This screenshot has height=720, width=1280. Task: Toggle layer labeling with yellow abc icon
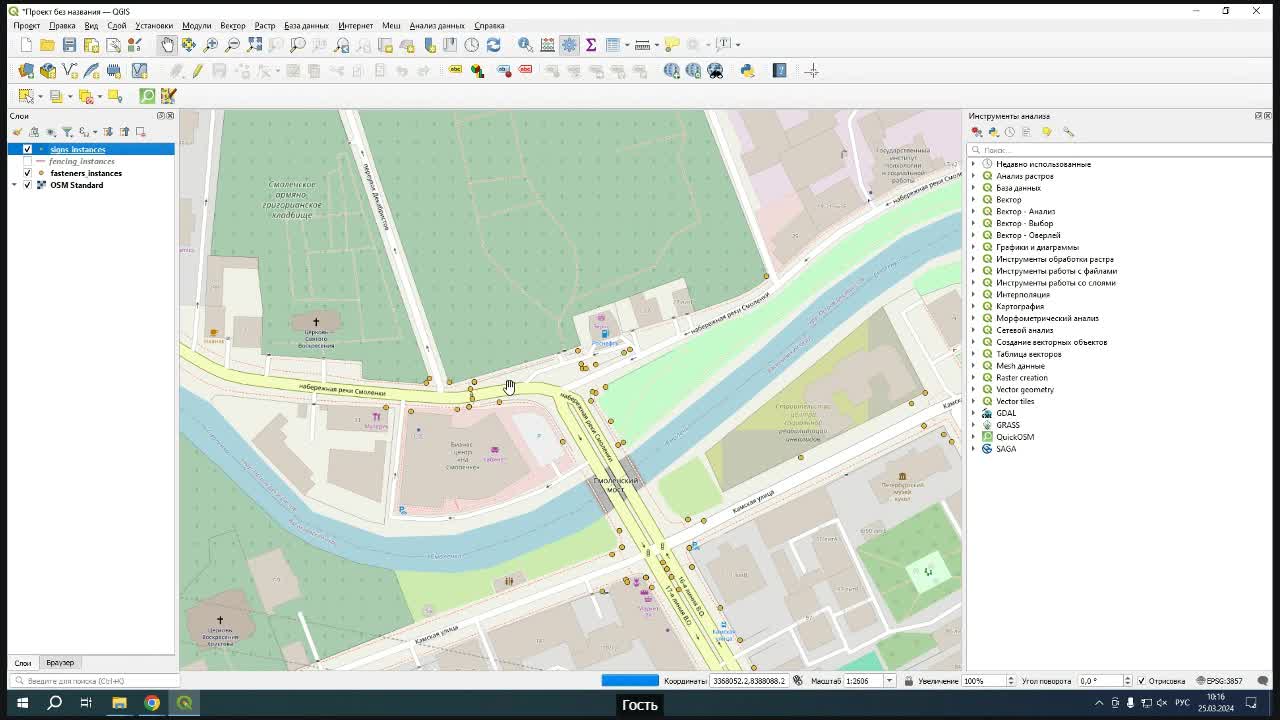tap(455, 71)
